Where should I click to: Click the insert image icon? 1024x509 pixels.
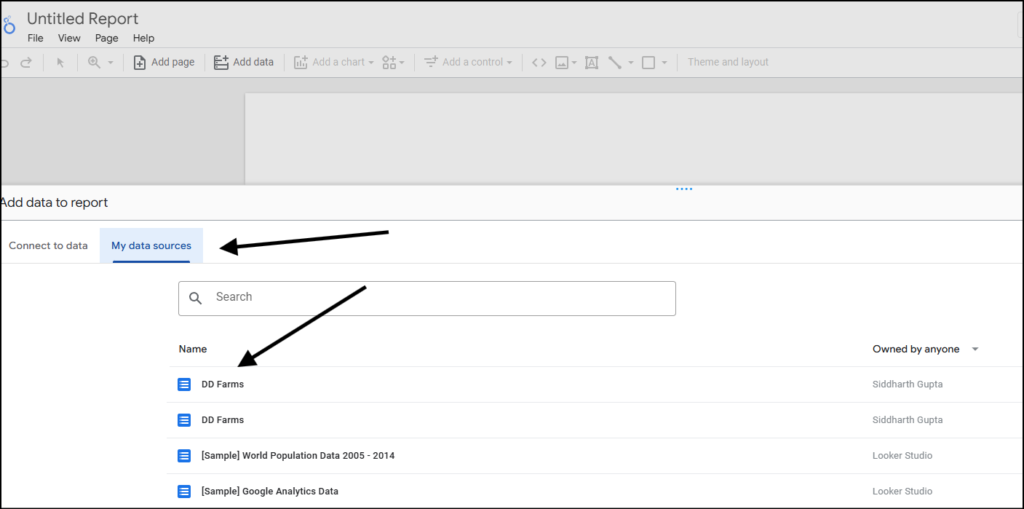[562, 63]
